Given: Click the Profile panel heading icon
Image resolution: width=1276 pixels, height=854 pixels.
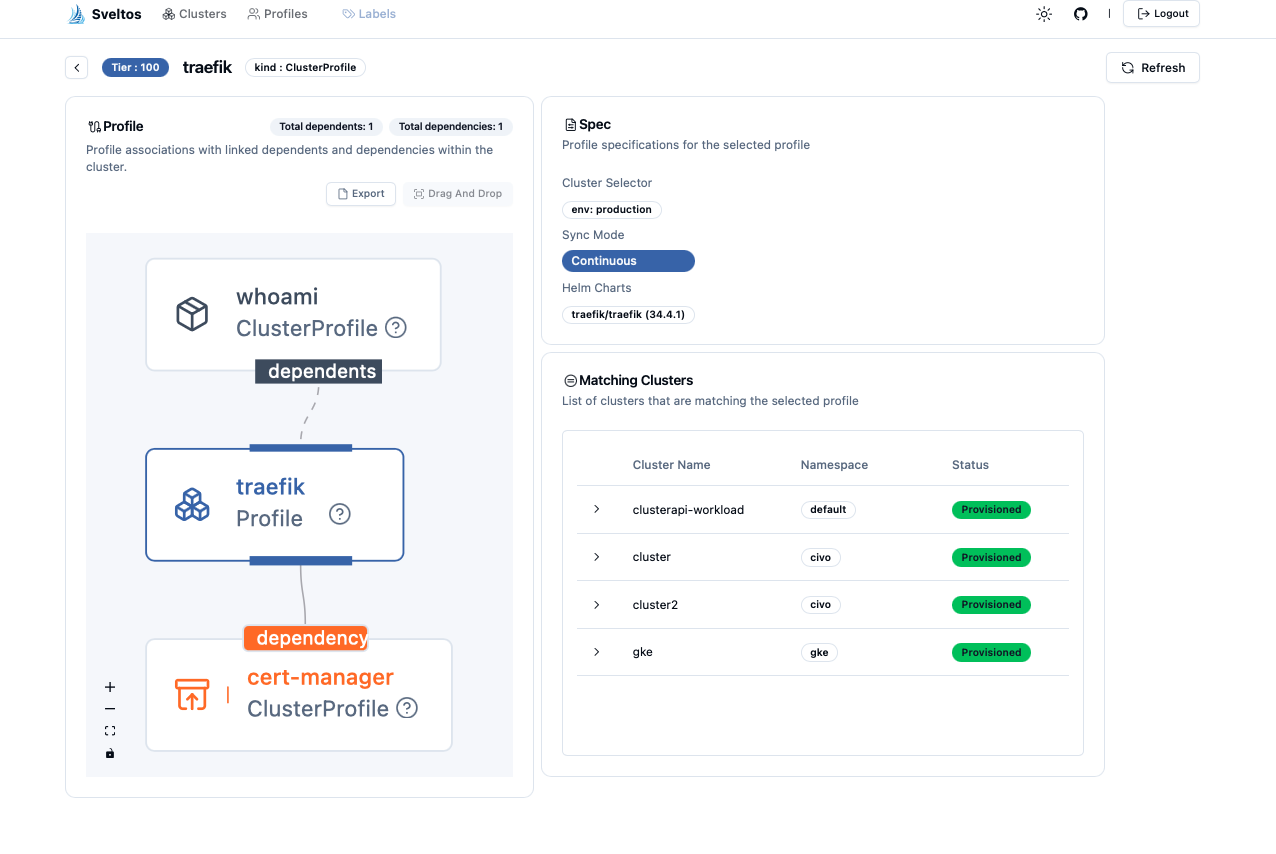Looking at the screenshot, I should click(94, 127).
